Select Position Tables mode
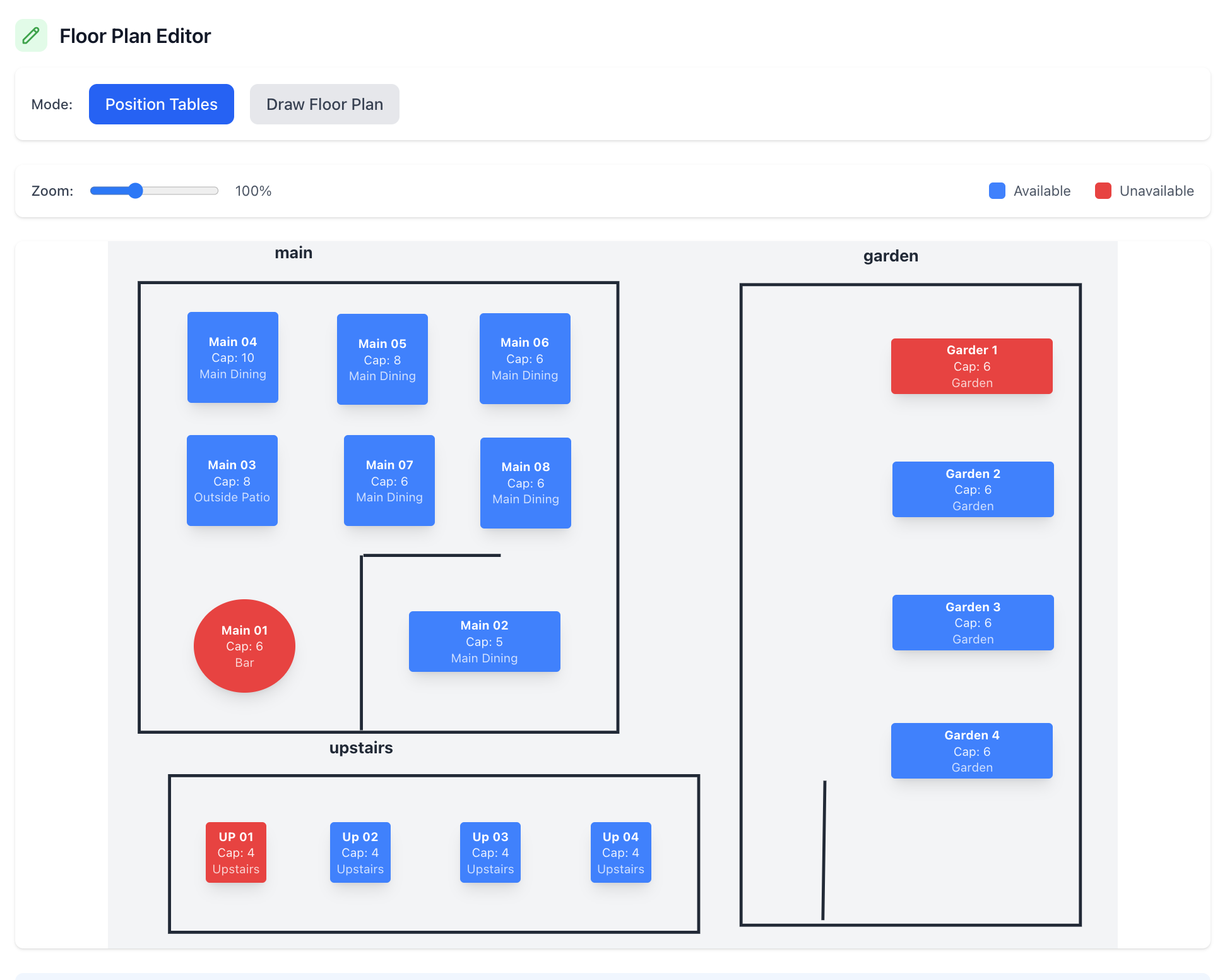 pos(161,104)
